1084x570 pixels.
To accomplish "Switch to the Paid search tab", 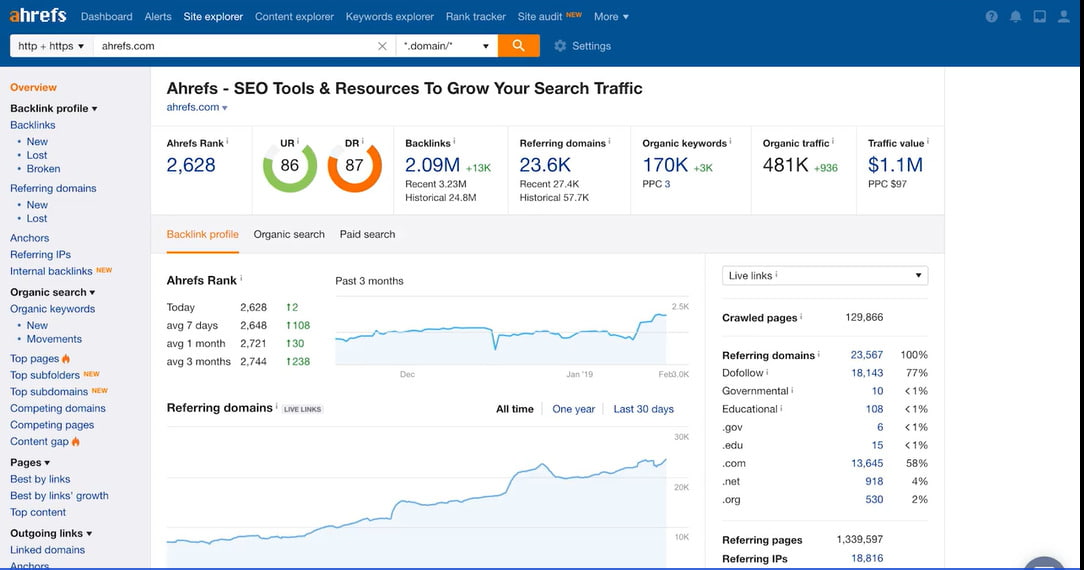I will click(367, 234).
